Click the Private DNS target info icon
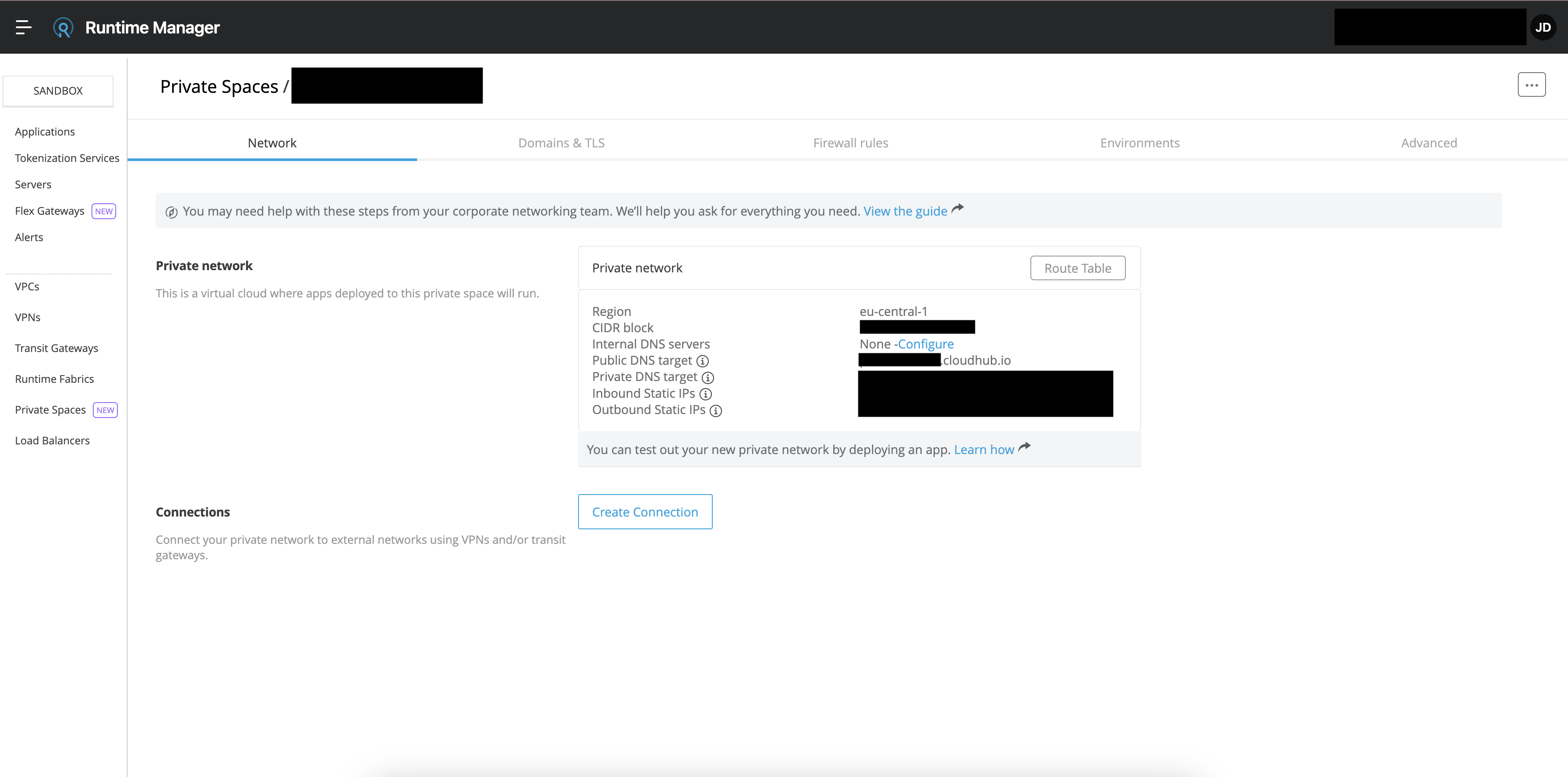Screen dimensions: 1568x777 tap(707, 378)
